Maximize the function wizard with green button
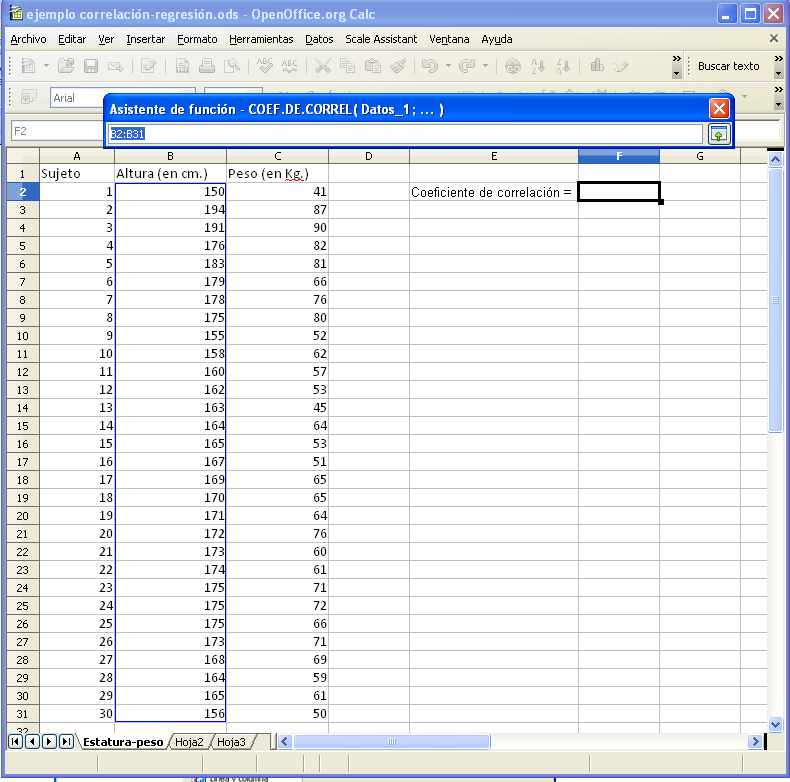Viewport: 790px width, 782px height. pyautogui.click(x=719, y=134)
